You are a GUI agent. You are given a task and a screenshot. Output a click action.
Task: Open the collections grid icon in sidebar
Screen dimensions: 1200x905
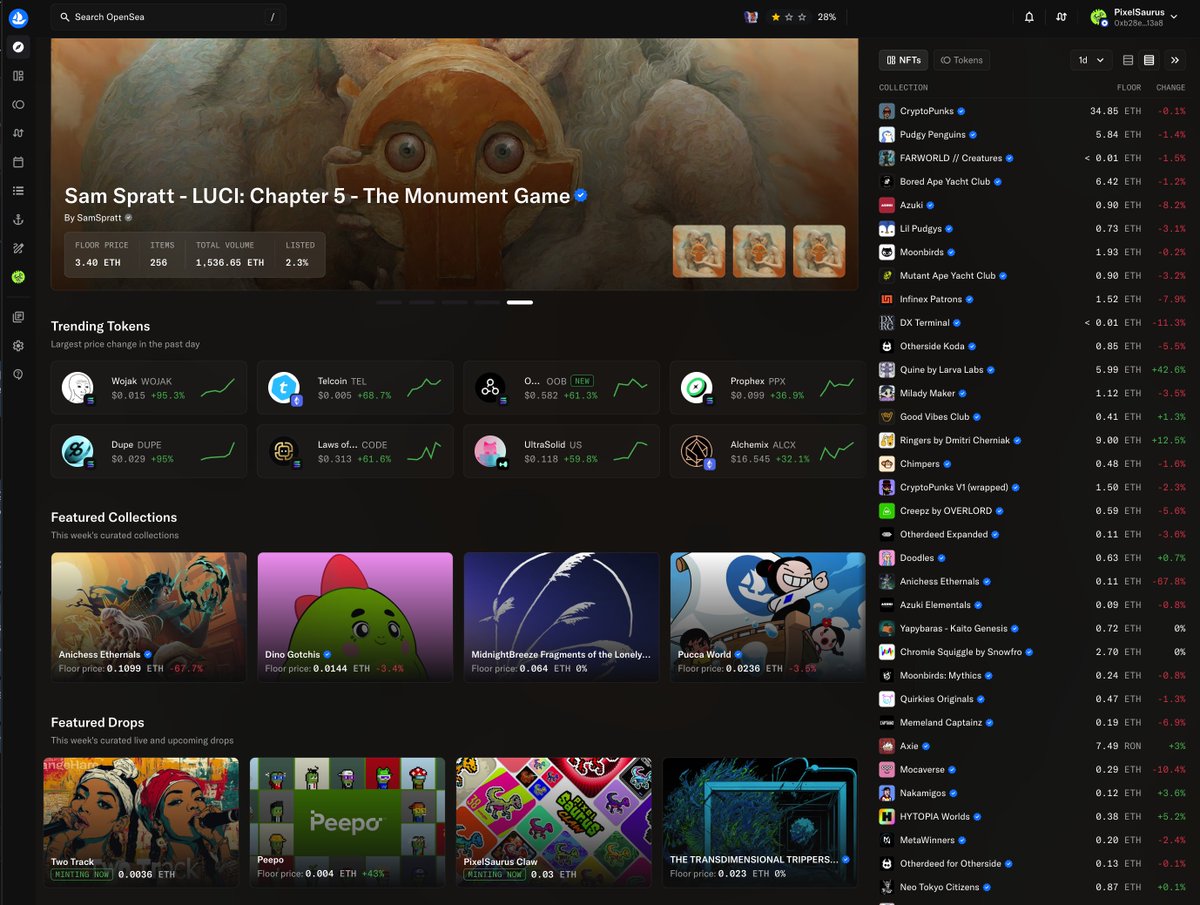[18, 76]
